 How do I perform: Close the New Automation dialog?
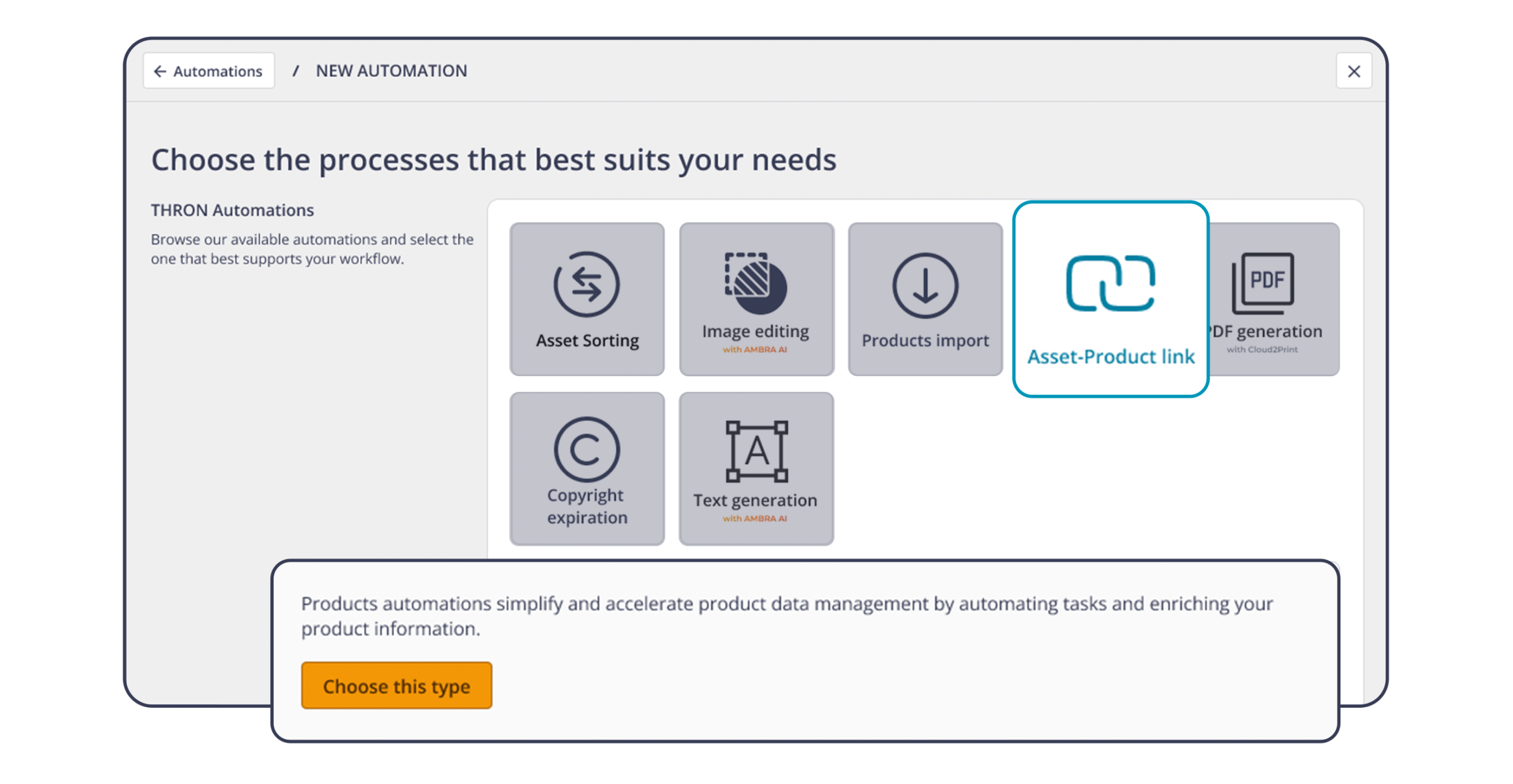(1353, 70)
